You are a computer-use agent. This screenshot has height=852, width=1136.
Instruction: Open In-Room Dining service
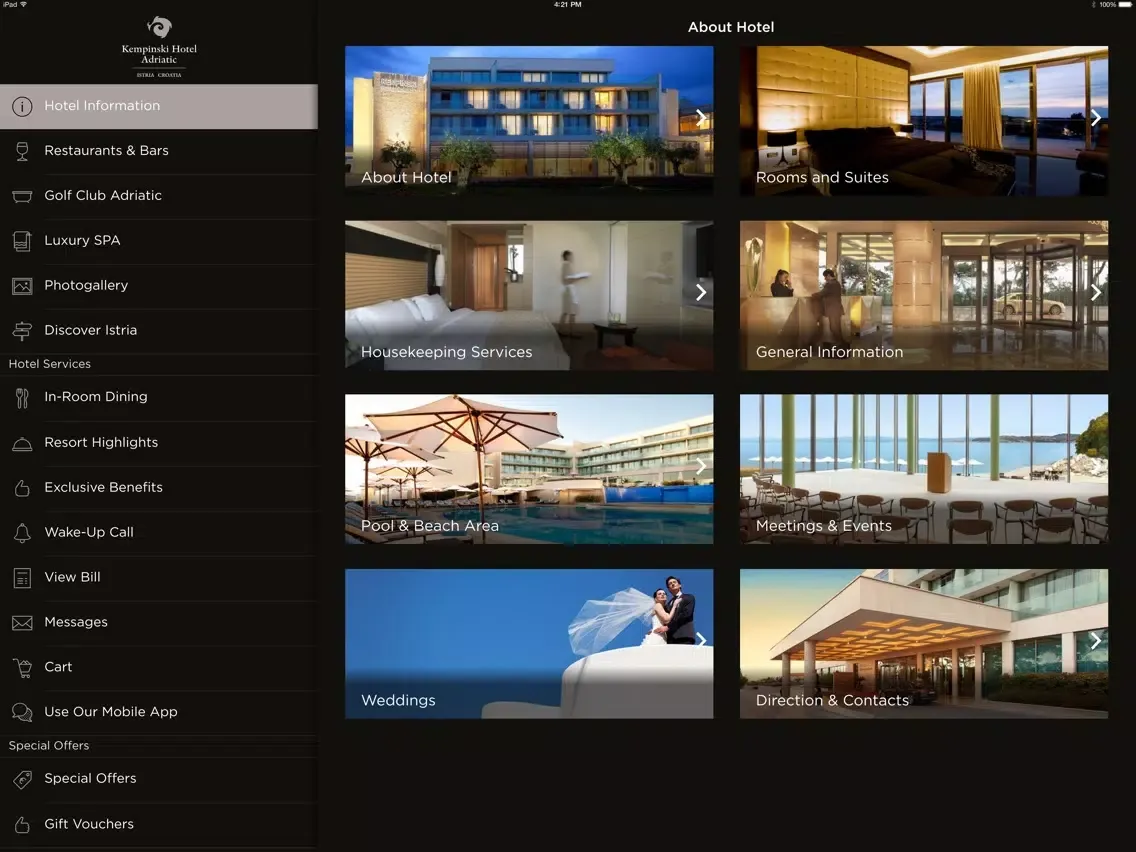(159, 398)
